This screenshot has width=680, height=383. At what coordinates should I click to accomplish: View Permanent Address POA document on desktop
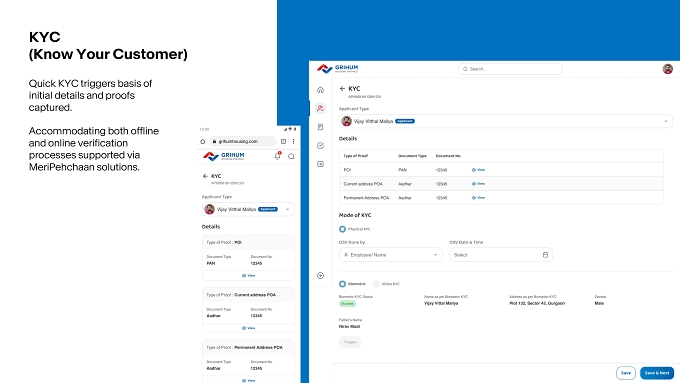[478, 198]
